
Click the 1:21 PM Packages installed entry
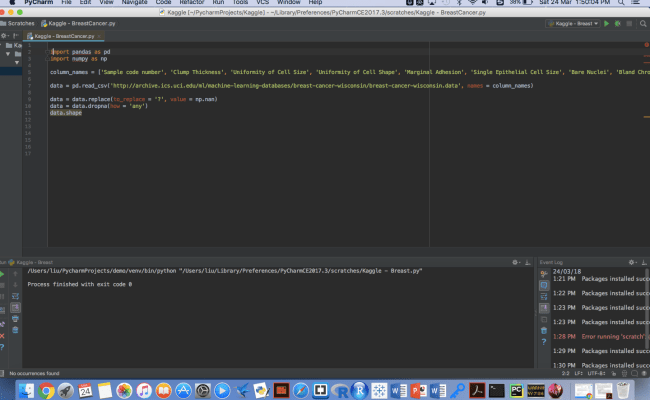(601, 279)
